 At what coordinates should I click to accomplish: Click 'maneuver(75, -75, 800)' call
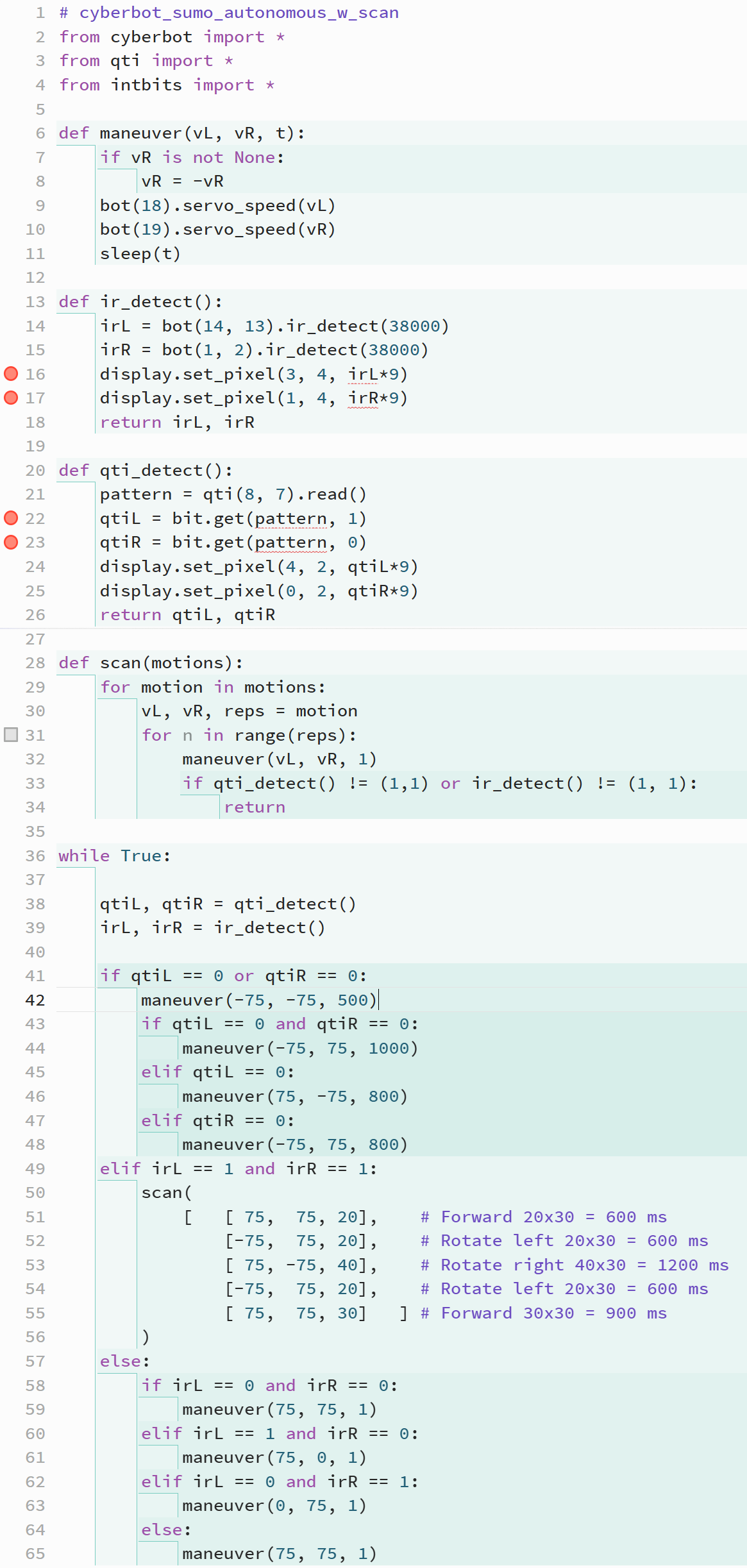pyautogui.click(x=295, y=1097)
